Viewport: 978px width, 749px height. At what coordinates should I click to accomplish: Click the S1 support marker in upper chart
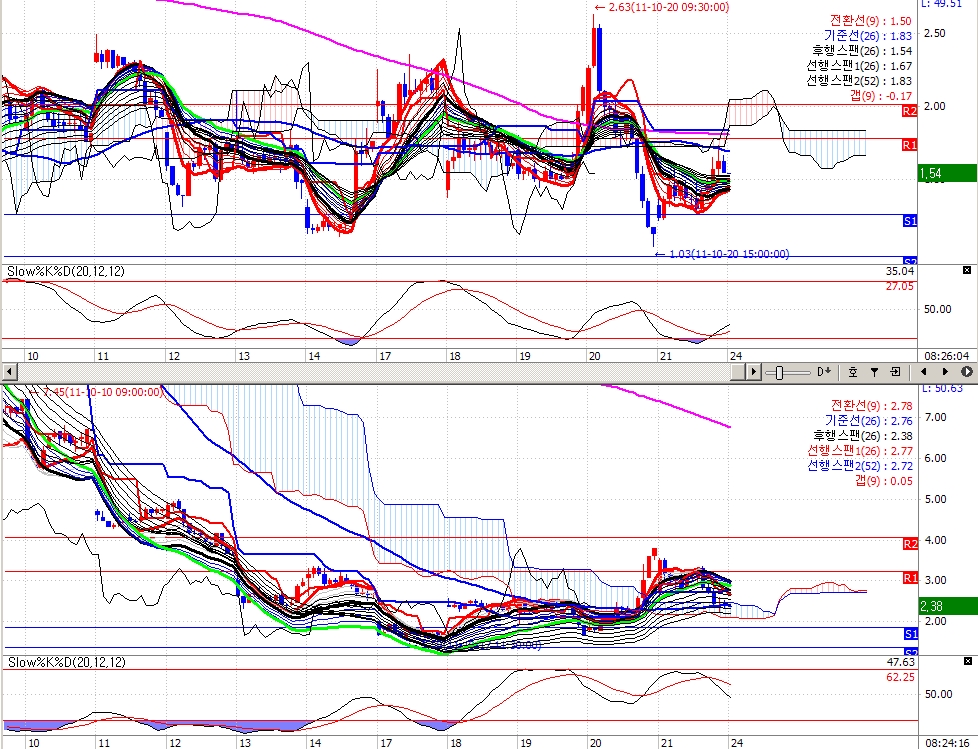click(909, 221)
